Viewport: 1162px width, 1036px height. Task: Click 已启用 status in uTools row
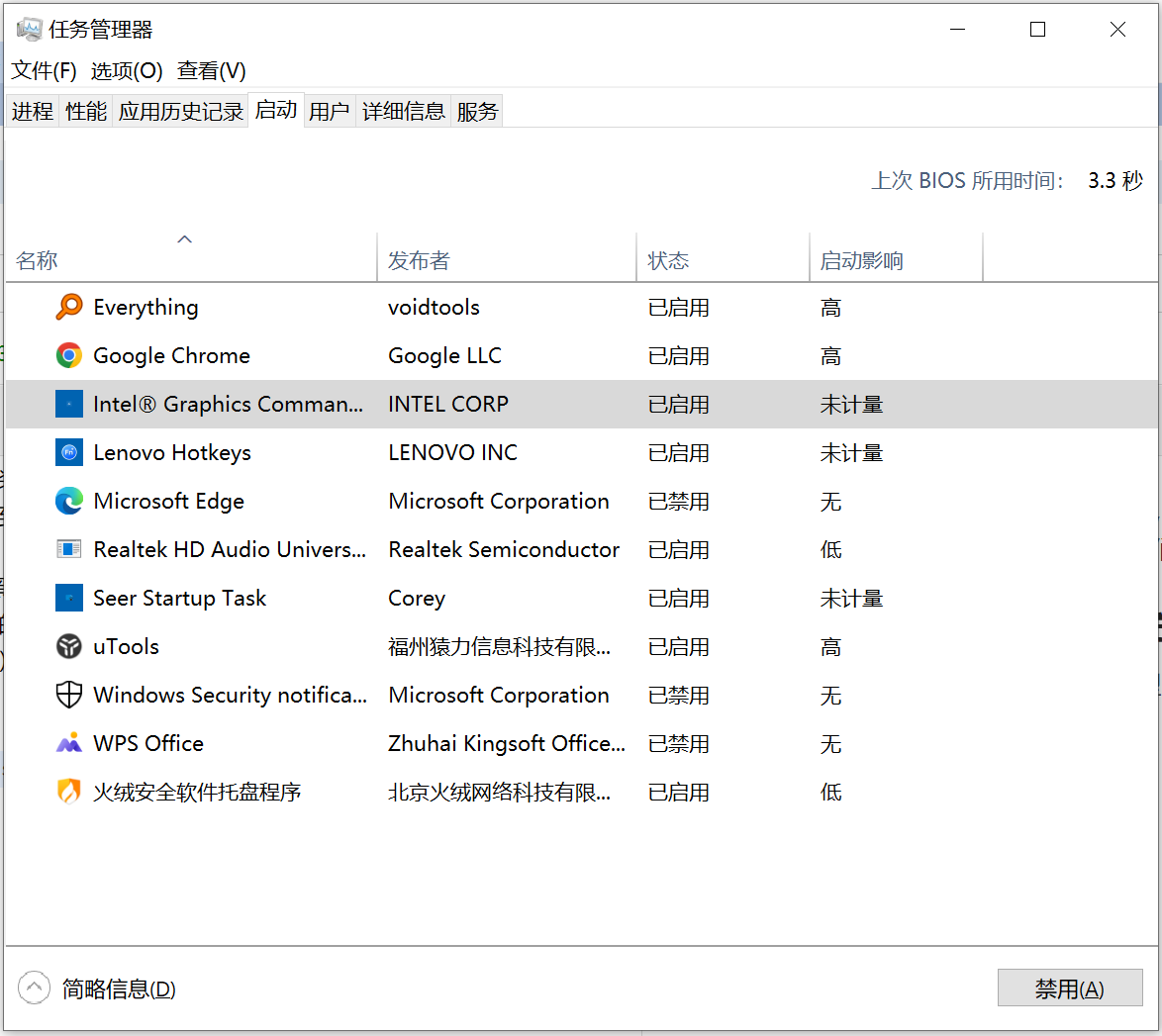678,646
